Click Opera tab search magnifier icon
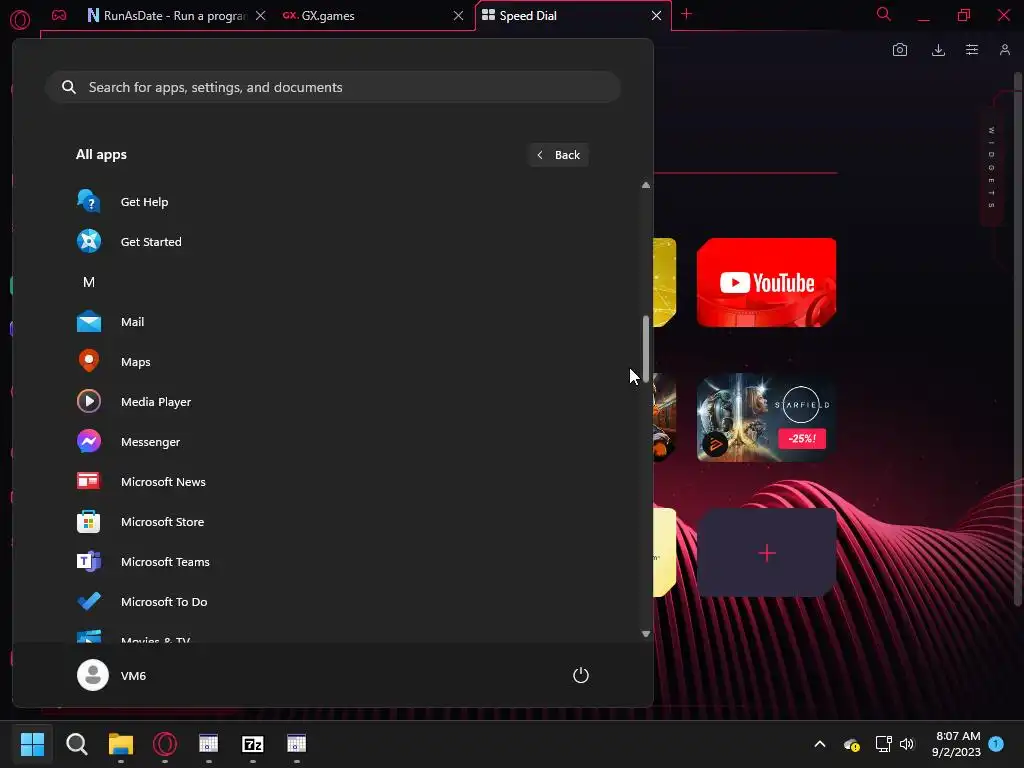Image resolution: width=1024 pixels, height=768 pixels. tap(884, 14)
